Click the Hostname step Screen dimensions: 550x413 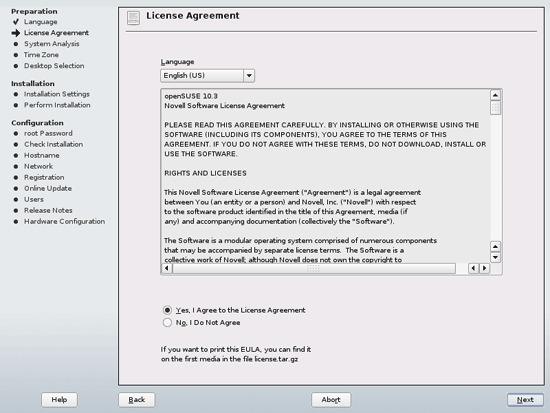tap(42, 155)
